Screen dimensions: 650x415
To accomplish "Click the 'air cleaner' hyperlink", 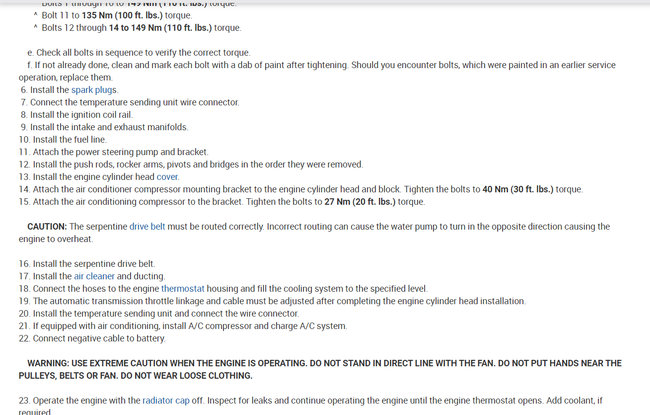I will coord(94,276).
